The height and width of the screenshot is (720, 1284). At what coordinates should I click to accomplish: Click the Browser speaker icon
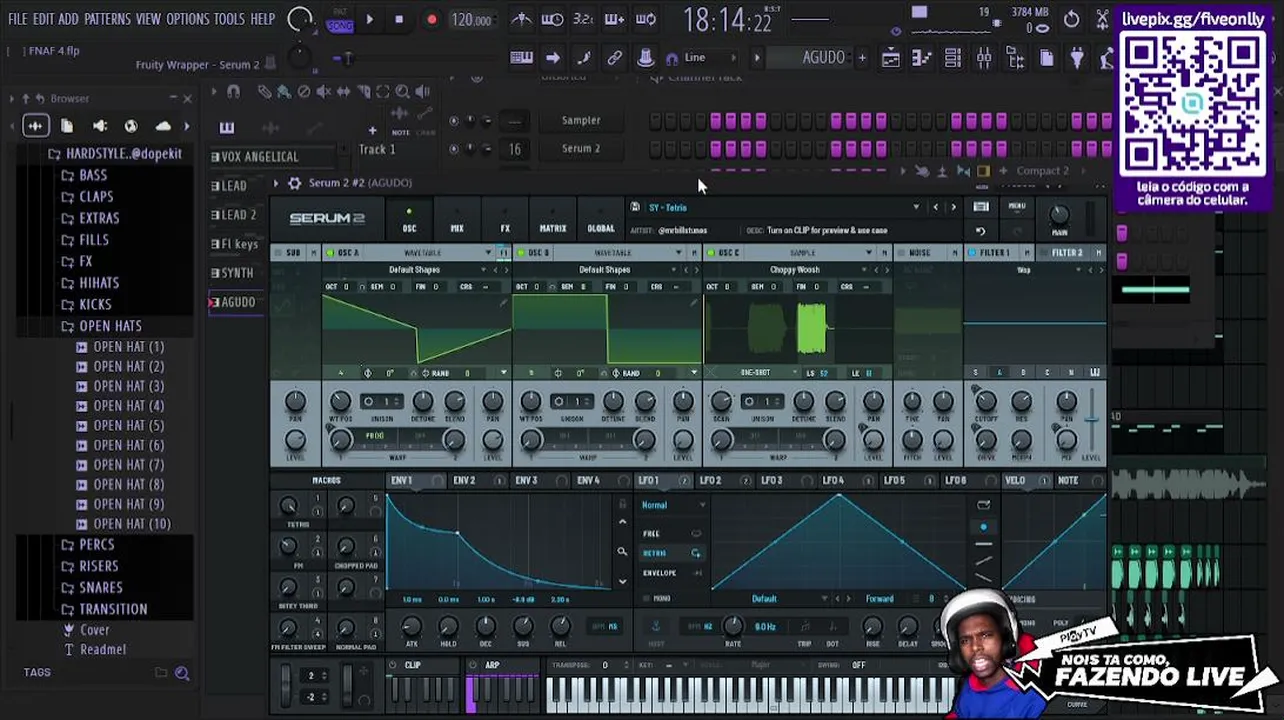click(99, 126)
